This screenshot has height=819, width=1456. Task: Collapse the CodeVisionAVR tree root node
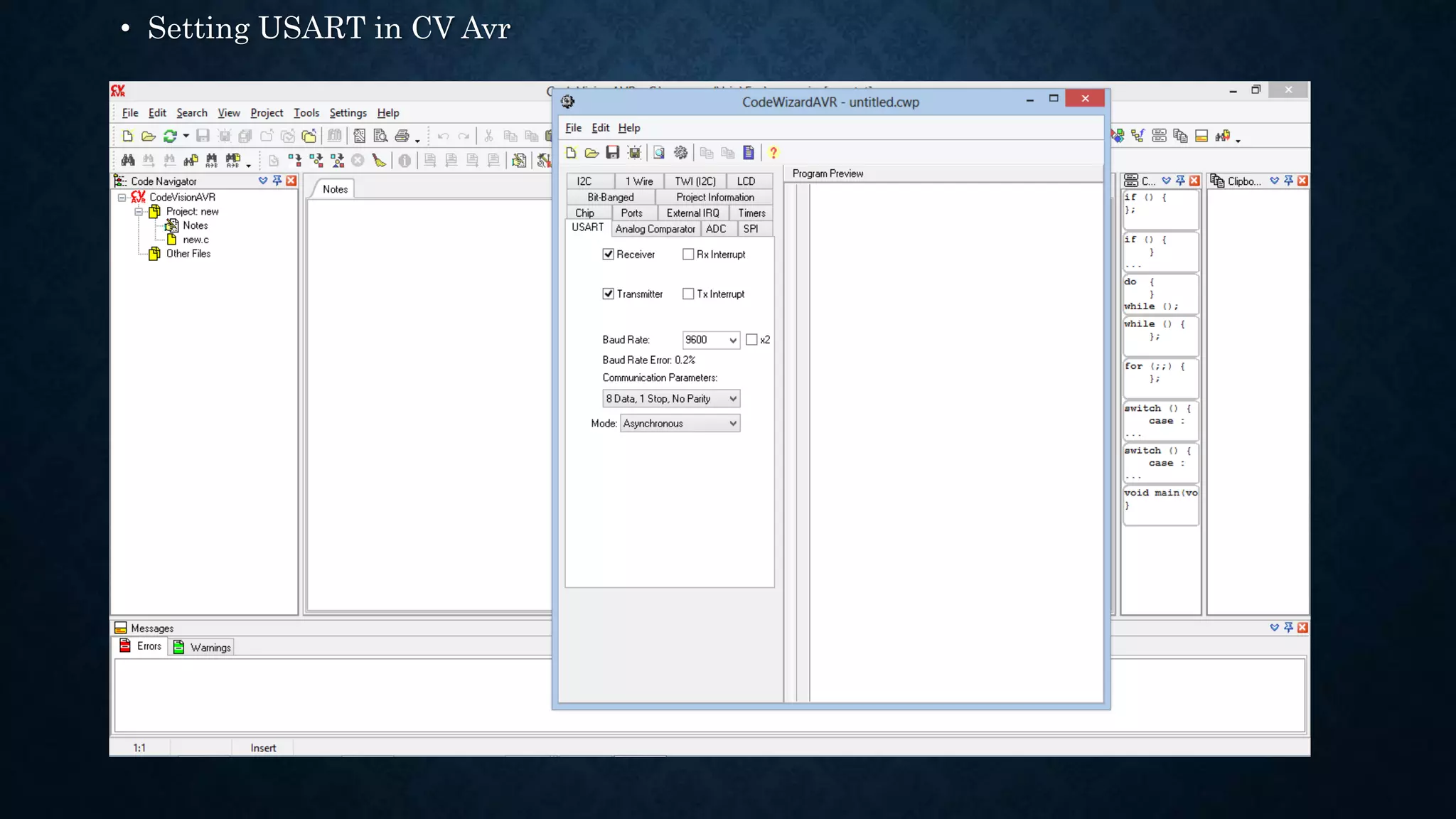click(122, 198)
